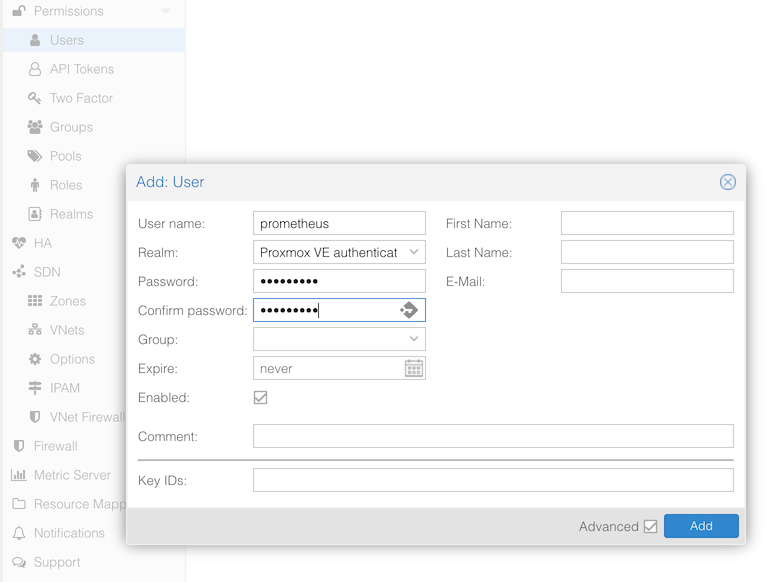Image resolution: width=767 pixels, height=582 pixels.
Task: Click the Notifications bell icon
Action: [x=19, y=533]
